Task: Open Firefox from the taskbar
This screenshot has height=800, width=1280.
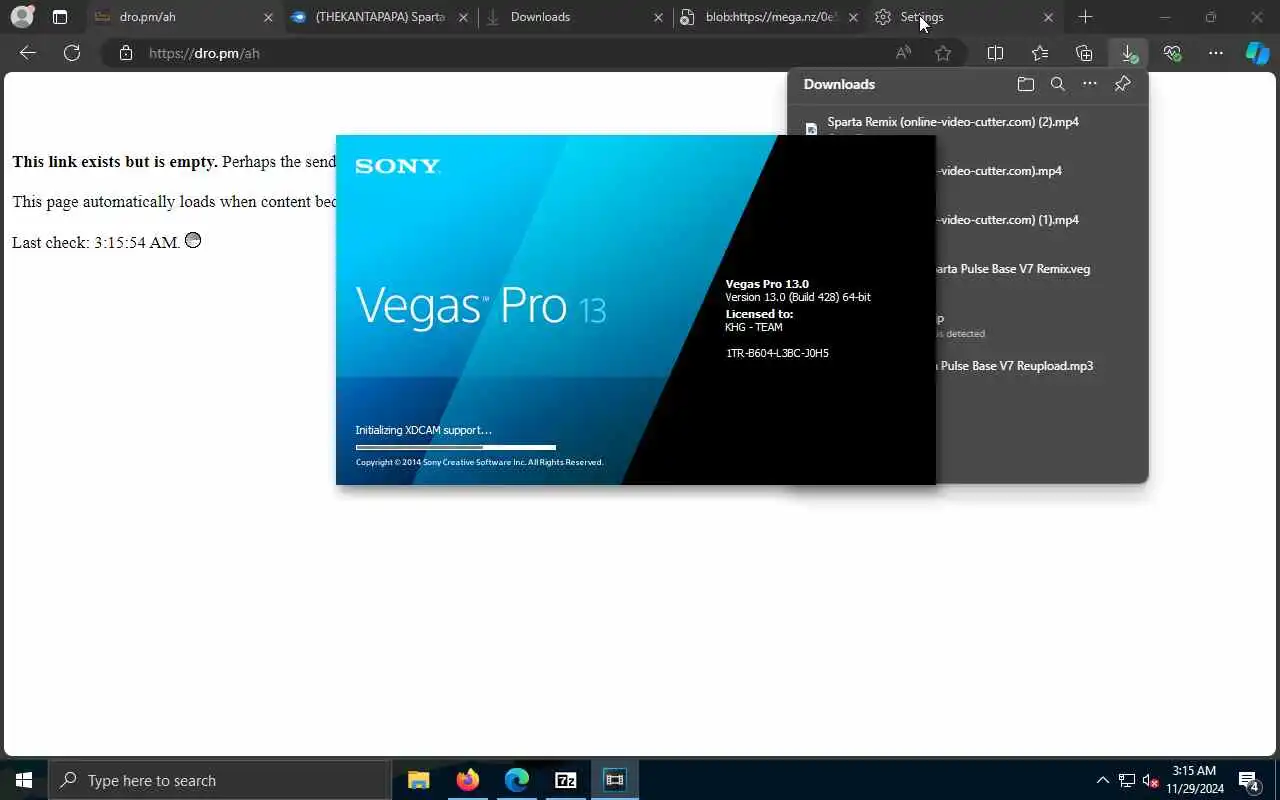Action: point(467,780)
